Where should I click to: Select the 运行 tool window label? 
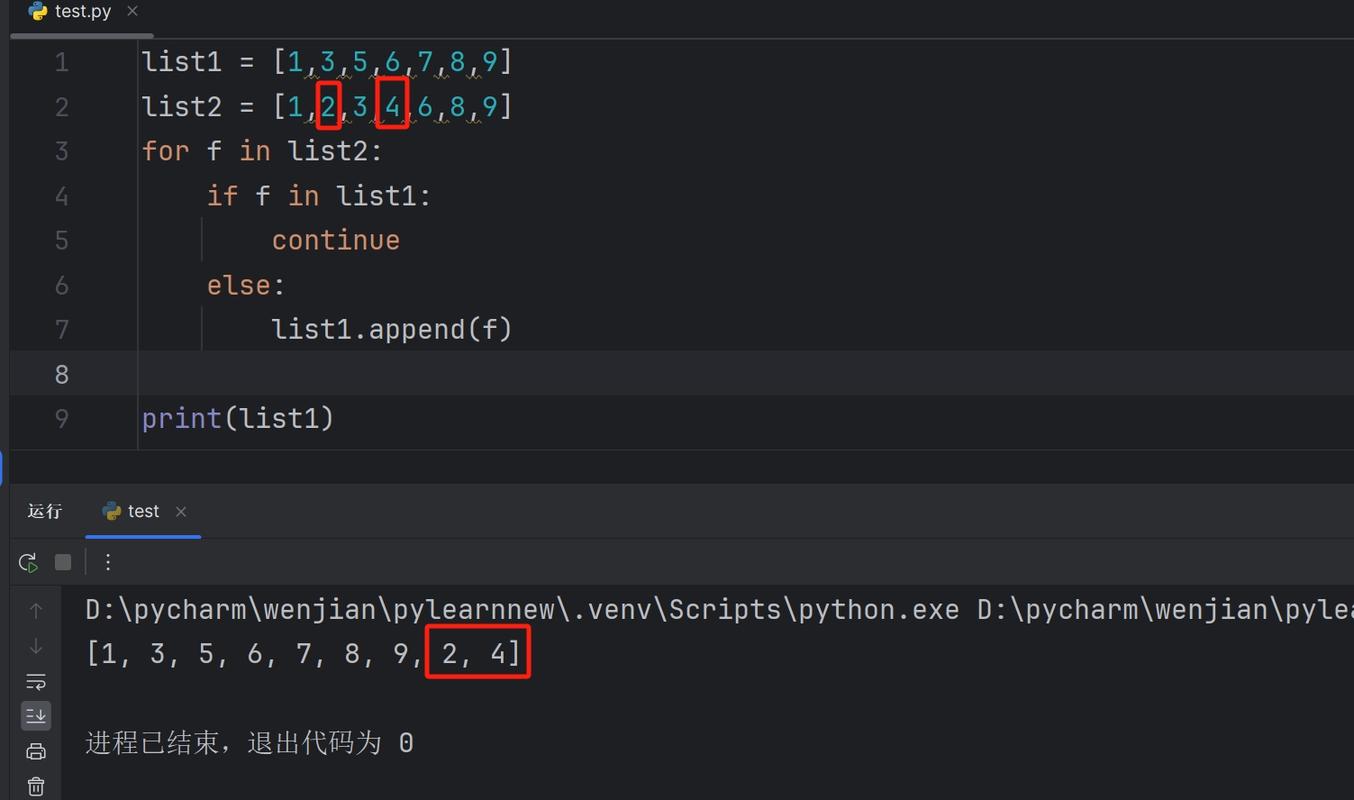(x=44, y=511)
